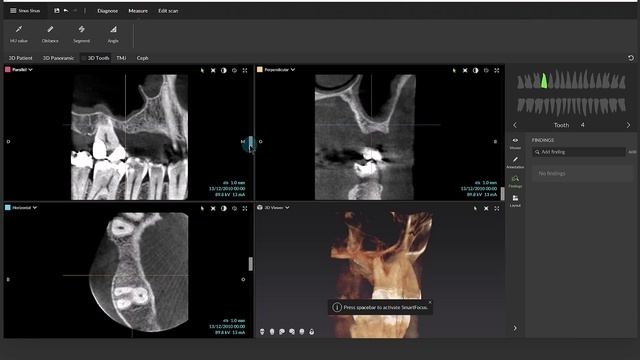The width and height of the screenshot is (640, 360).
Task: Click fifth skull orientation preset icon
Action: [302, 331]
